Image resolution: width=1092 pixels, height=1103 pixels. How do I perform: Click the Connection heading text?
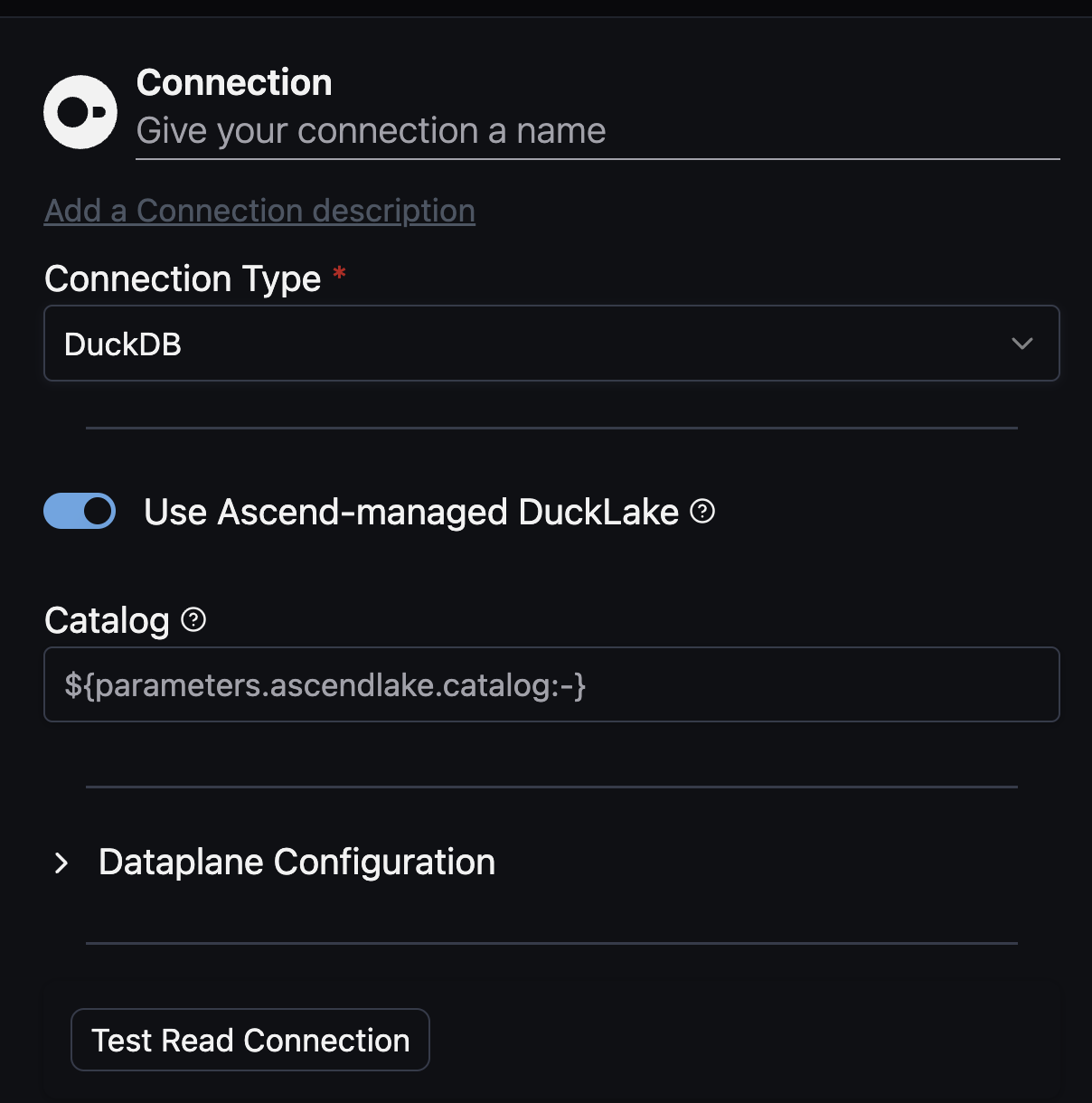pyautogui.click(x=234, y=83)
